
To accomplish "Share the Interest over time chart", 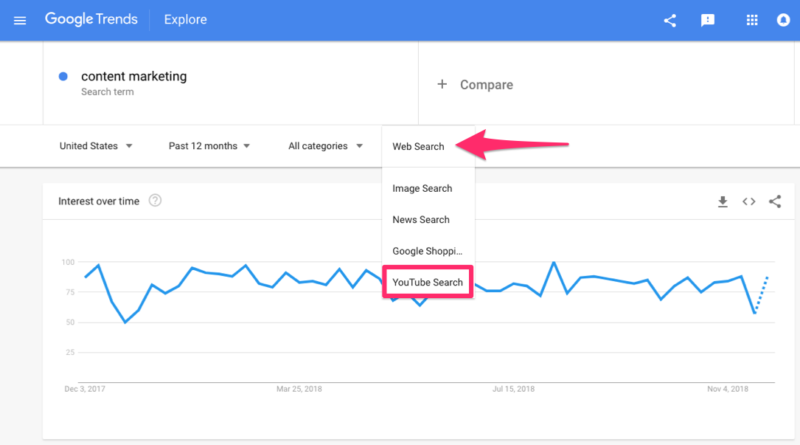I will [x=775, y=202].
